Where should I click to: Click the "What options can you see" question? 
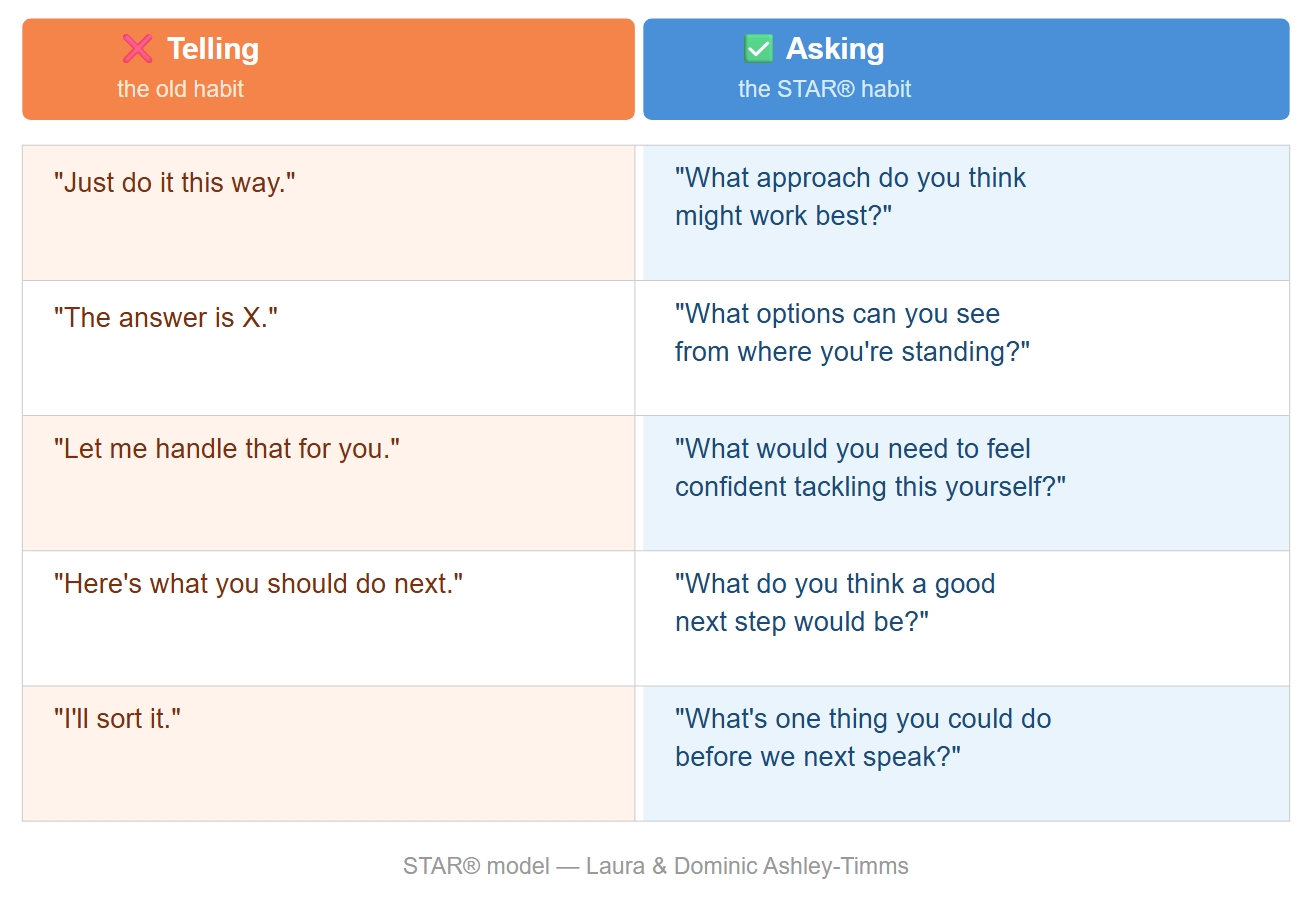pyautogui.click(x=837, y=315)
